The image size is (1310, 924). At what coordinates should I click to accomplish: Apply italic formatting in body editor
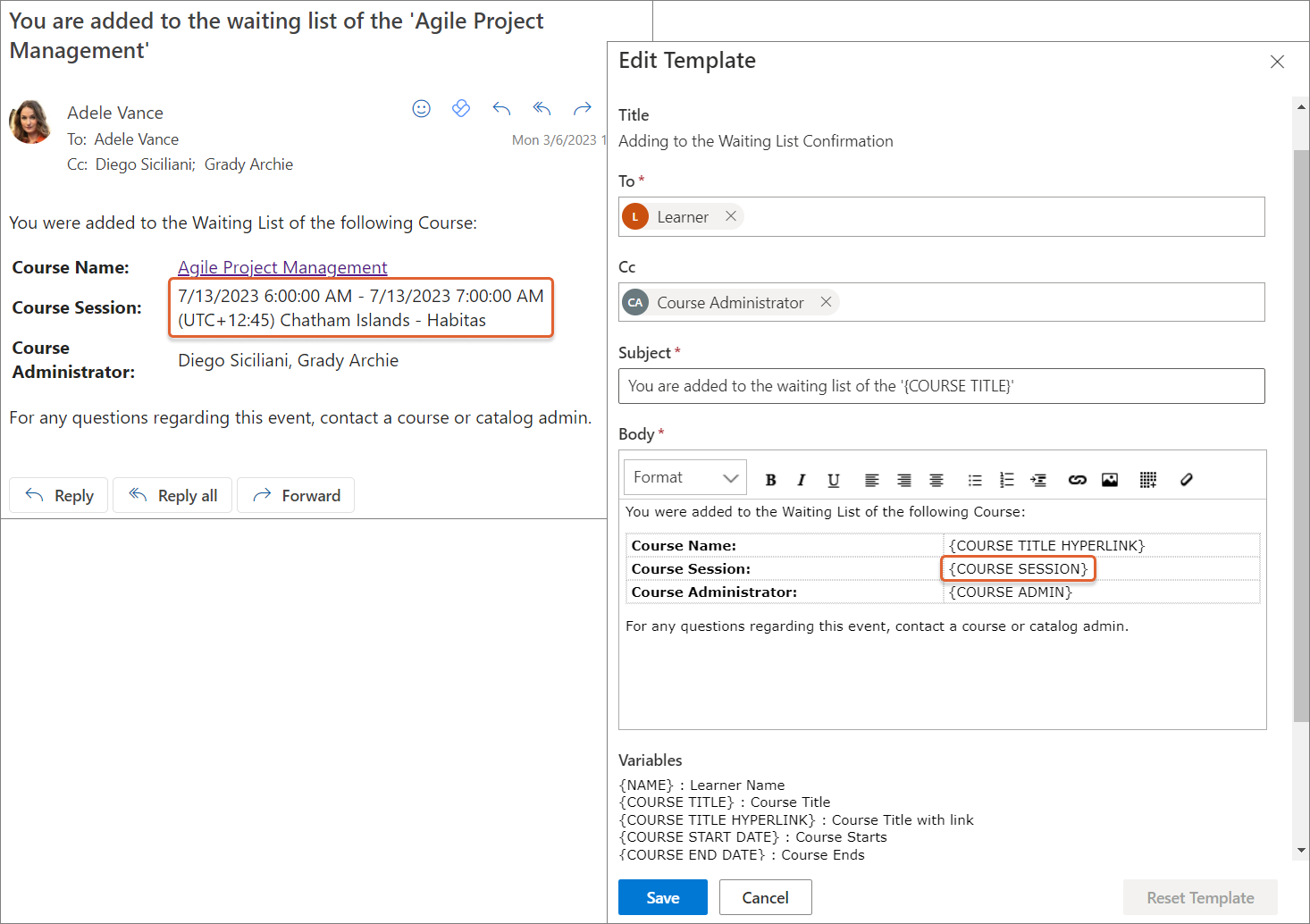tap(802, 480)
